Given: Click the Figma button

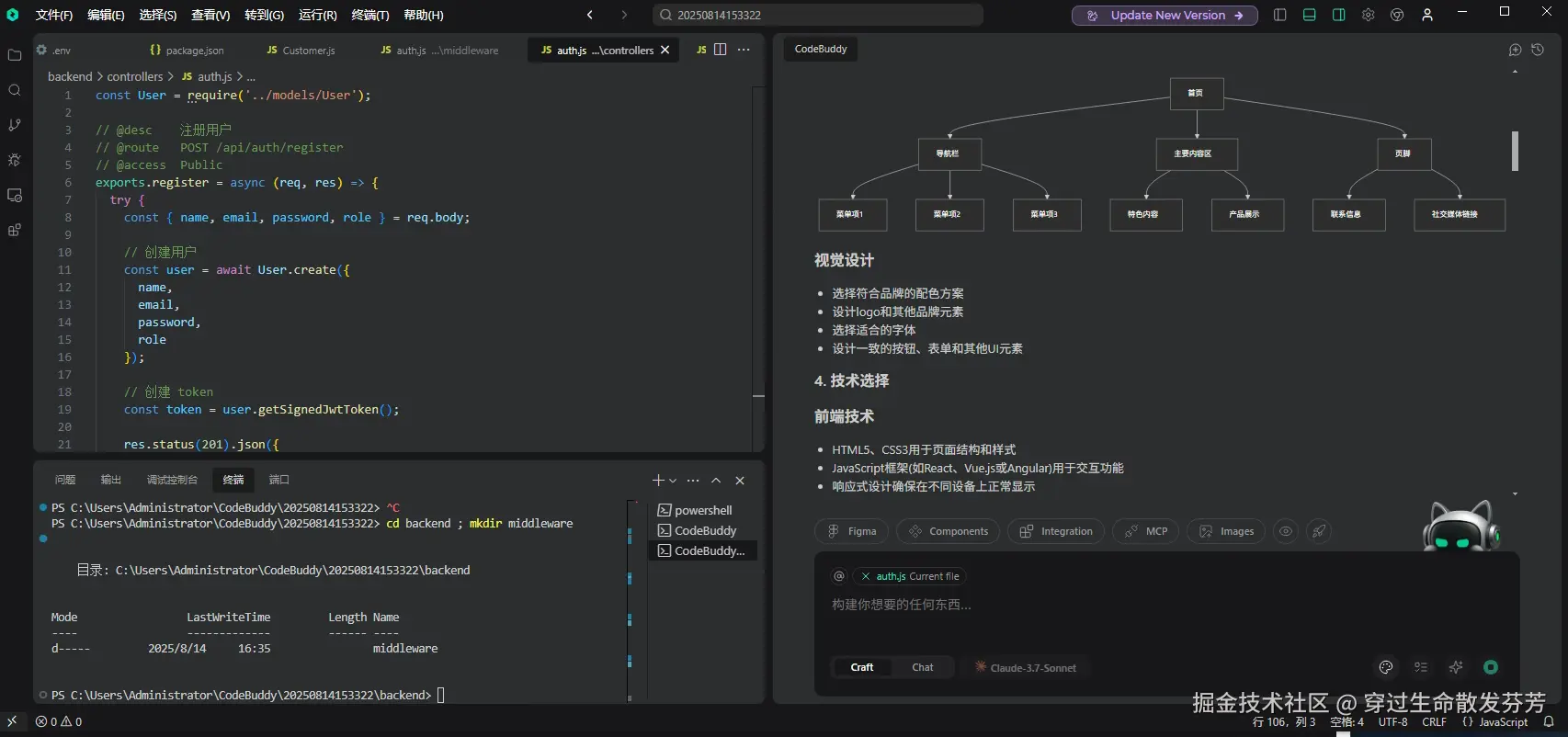Looking at the screenshot, I should point(851,531).
